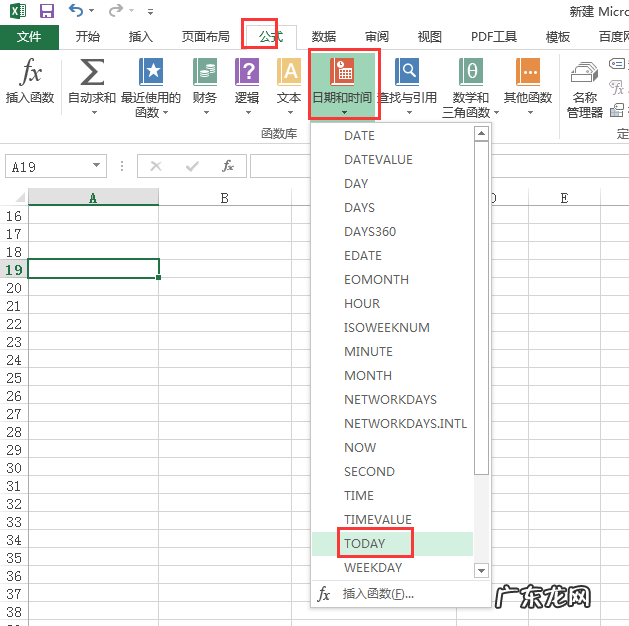This screenshot has width=629, height=626.
Task: Open the 文本 text functions icon
Action: pos(289,72)
